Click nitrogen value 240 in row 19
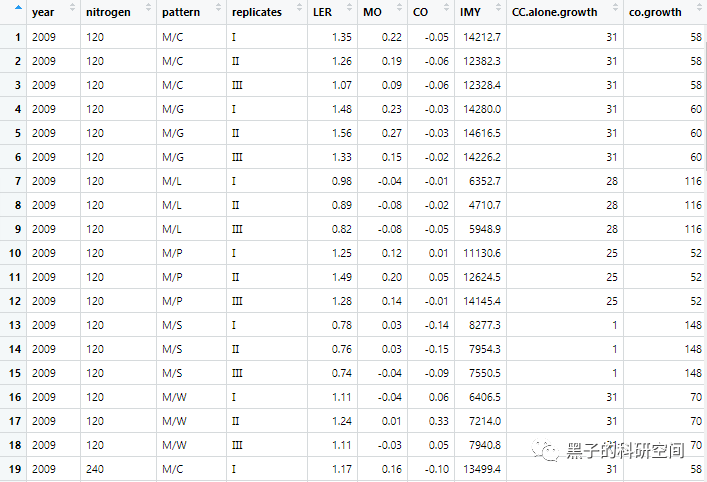This screenshot has height=482, width=707. tap(95, 468)
